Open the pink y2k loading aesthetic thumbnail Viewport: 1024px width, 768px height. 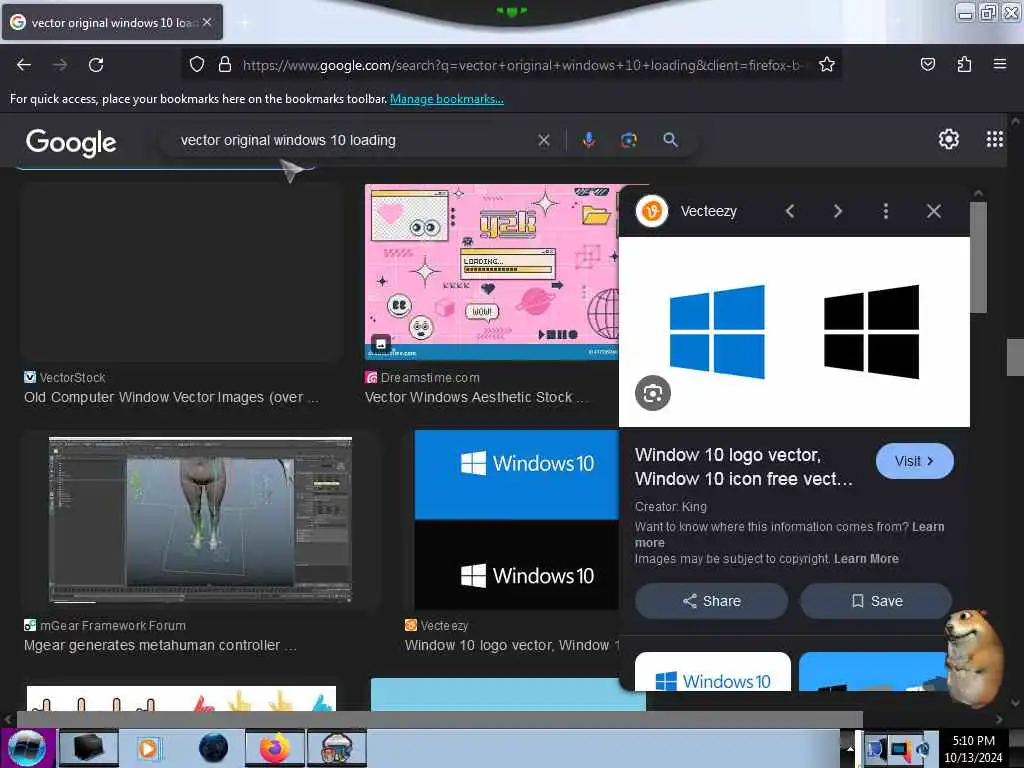coord(491,272)
